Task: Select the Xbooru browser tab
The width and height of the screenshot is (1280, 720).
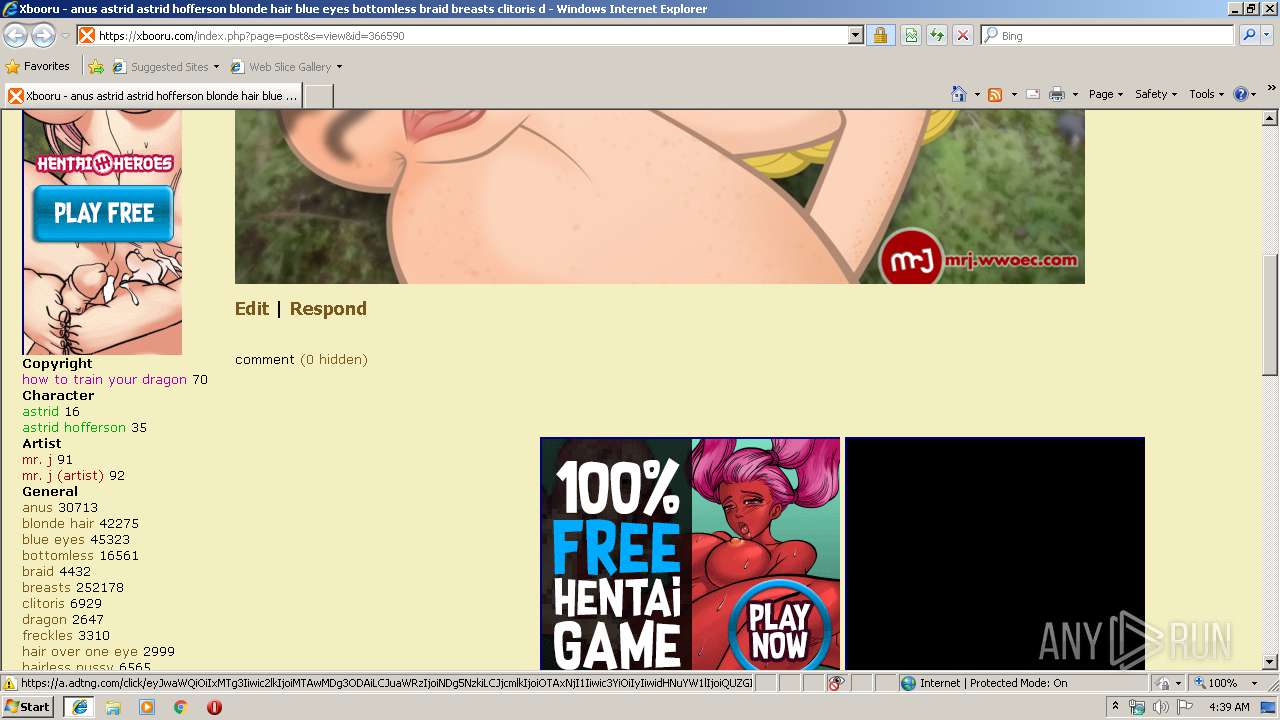Action: [x=152, y=96]
